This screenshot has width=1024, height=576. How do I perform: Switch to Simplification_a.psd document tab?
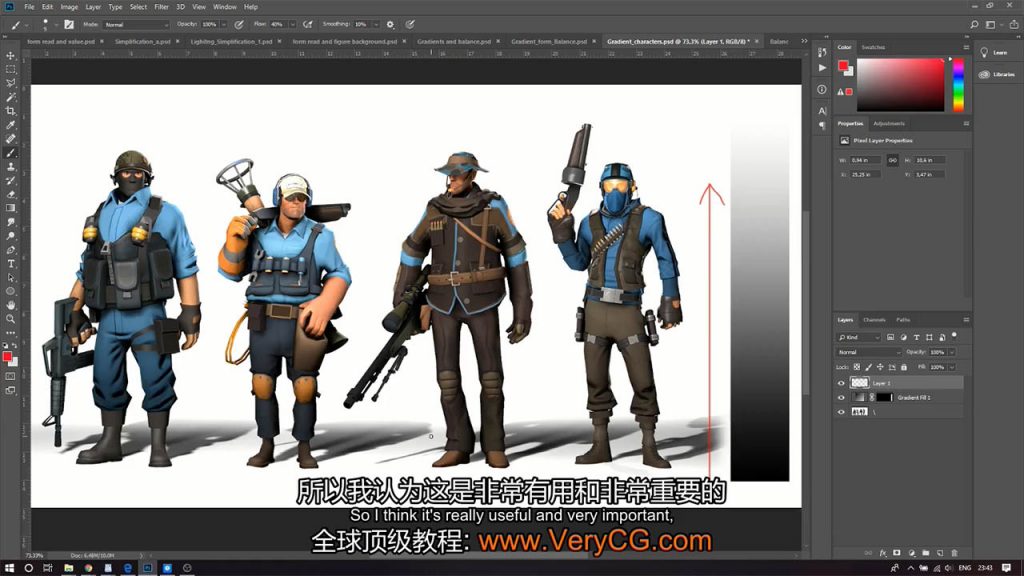click(142, 41)
